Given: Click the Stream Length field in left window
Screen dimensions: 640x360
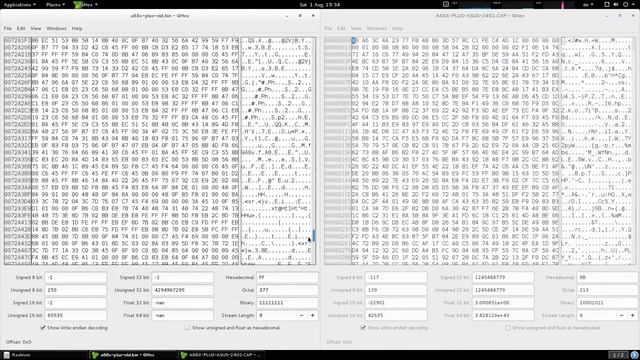Looking at the screenshot, I should 277,316.
